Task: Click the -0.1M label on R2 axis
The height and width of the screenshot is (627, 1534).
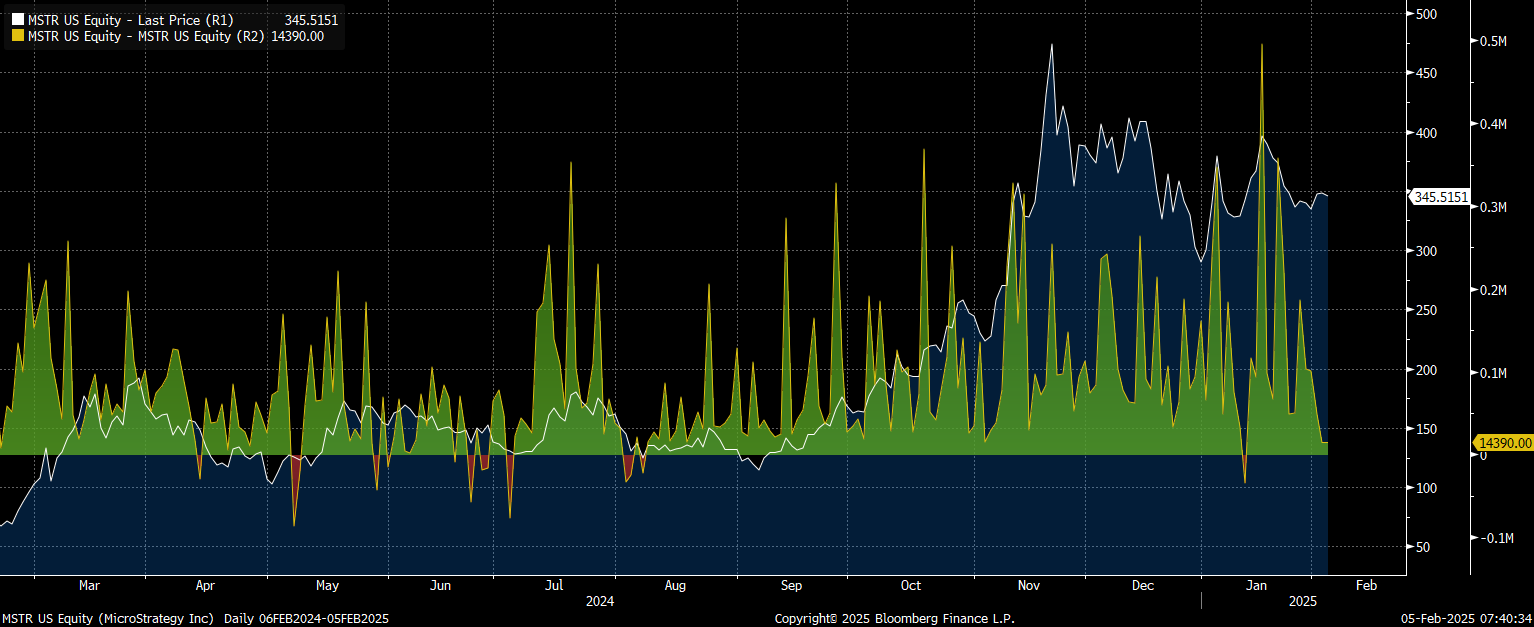Action: 1495,538
